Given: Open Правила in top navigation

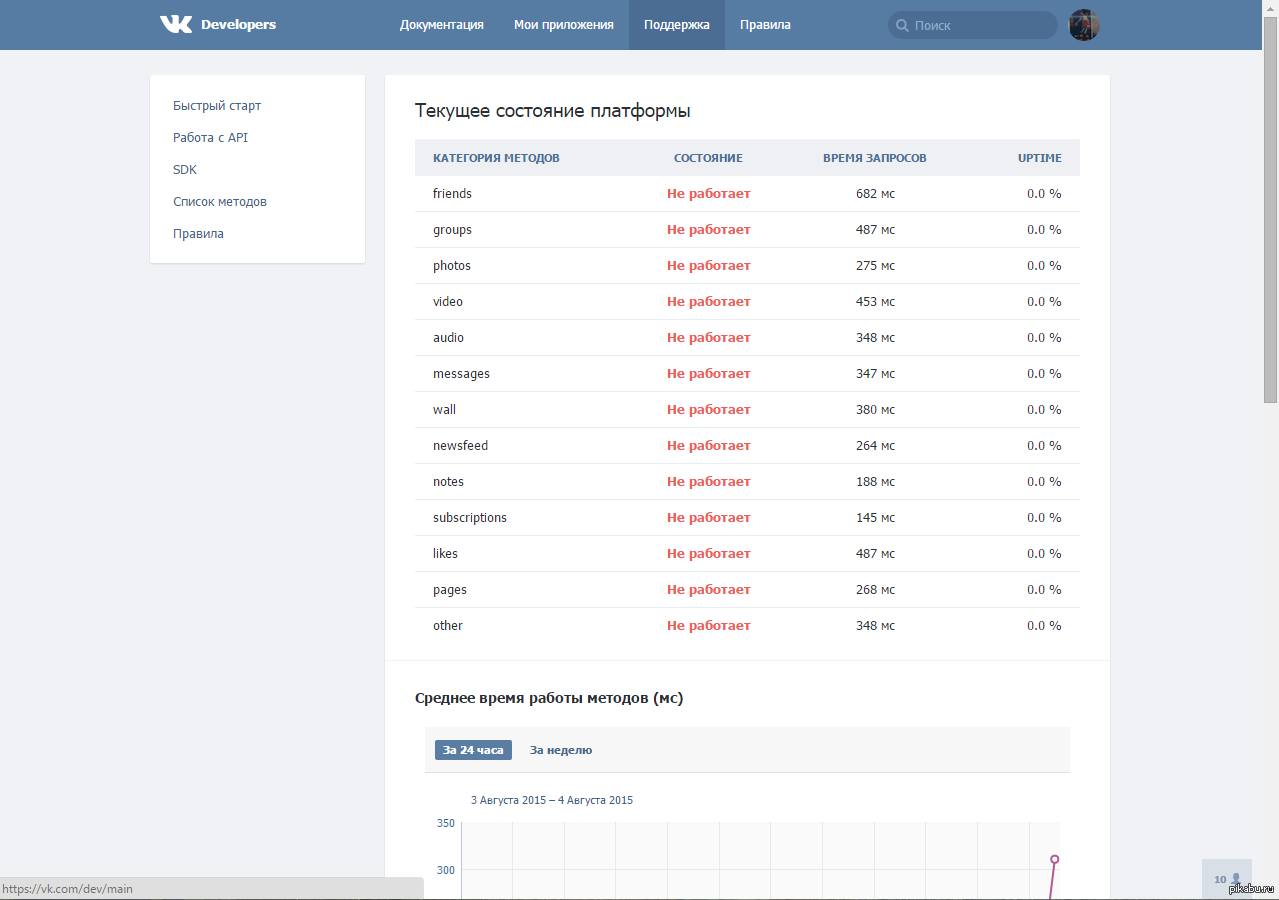Looking at the screenshot, I should [765, 25].
